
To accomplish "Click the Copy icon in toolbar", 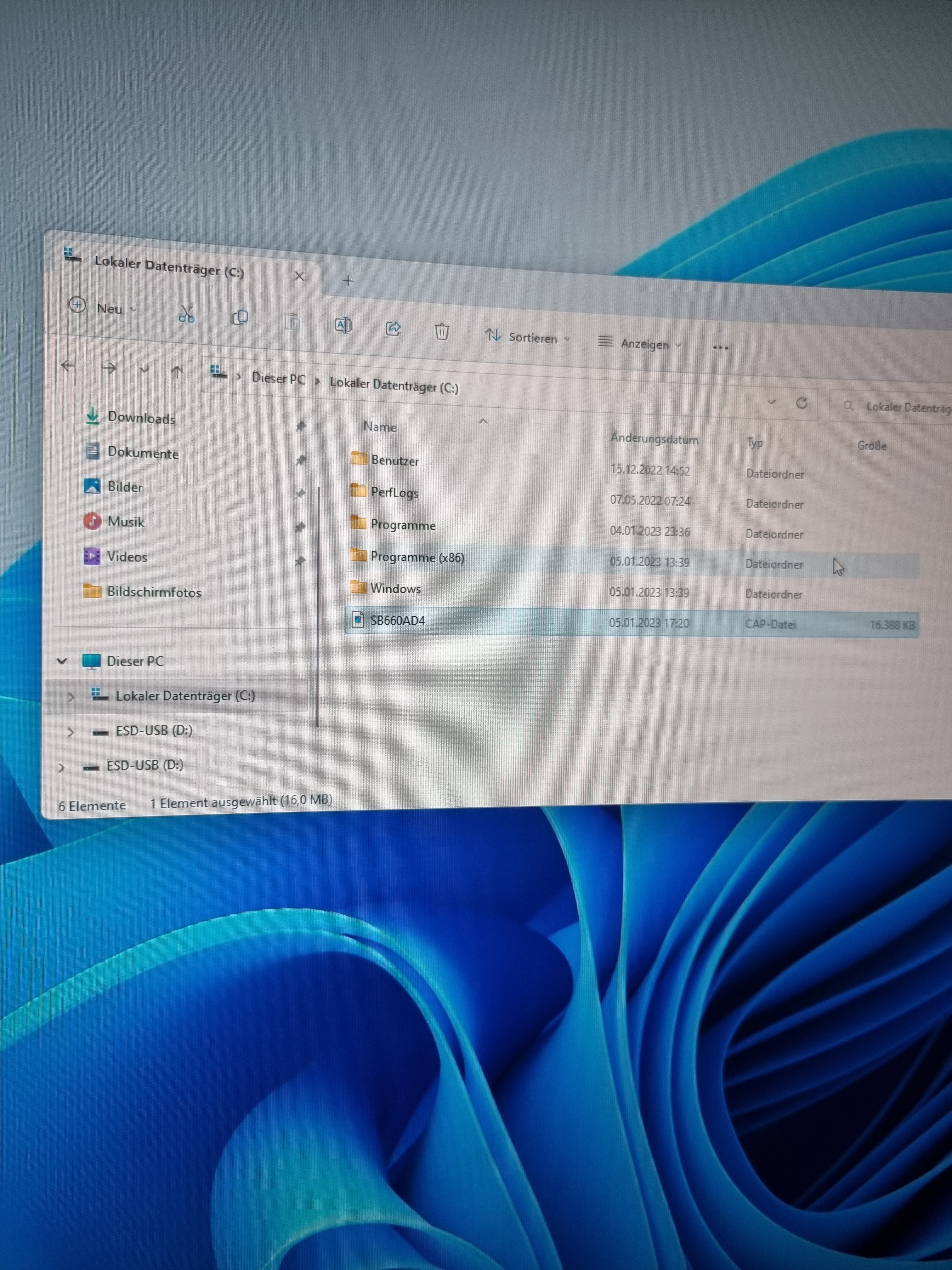I will click(x=240, y=317).
